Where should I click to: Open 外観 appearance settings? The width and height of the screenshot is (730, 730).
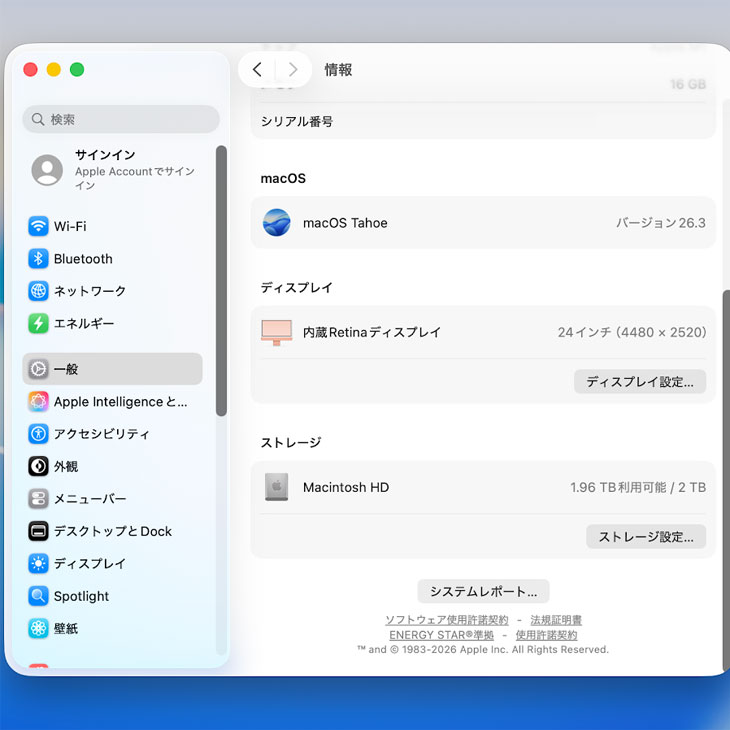(66, 466)
